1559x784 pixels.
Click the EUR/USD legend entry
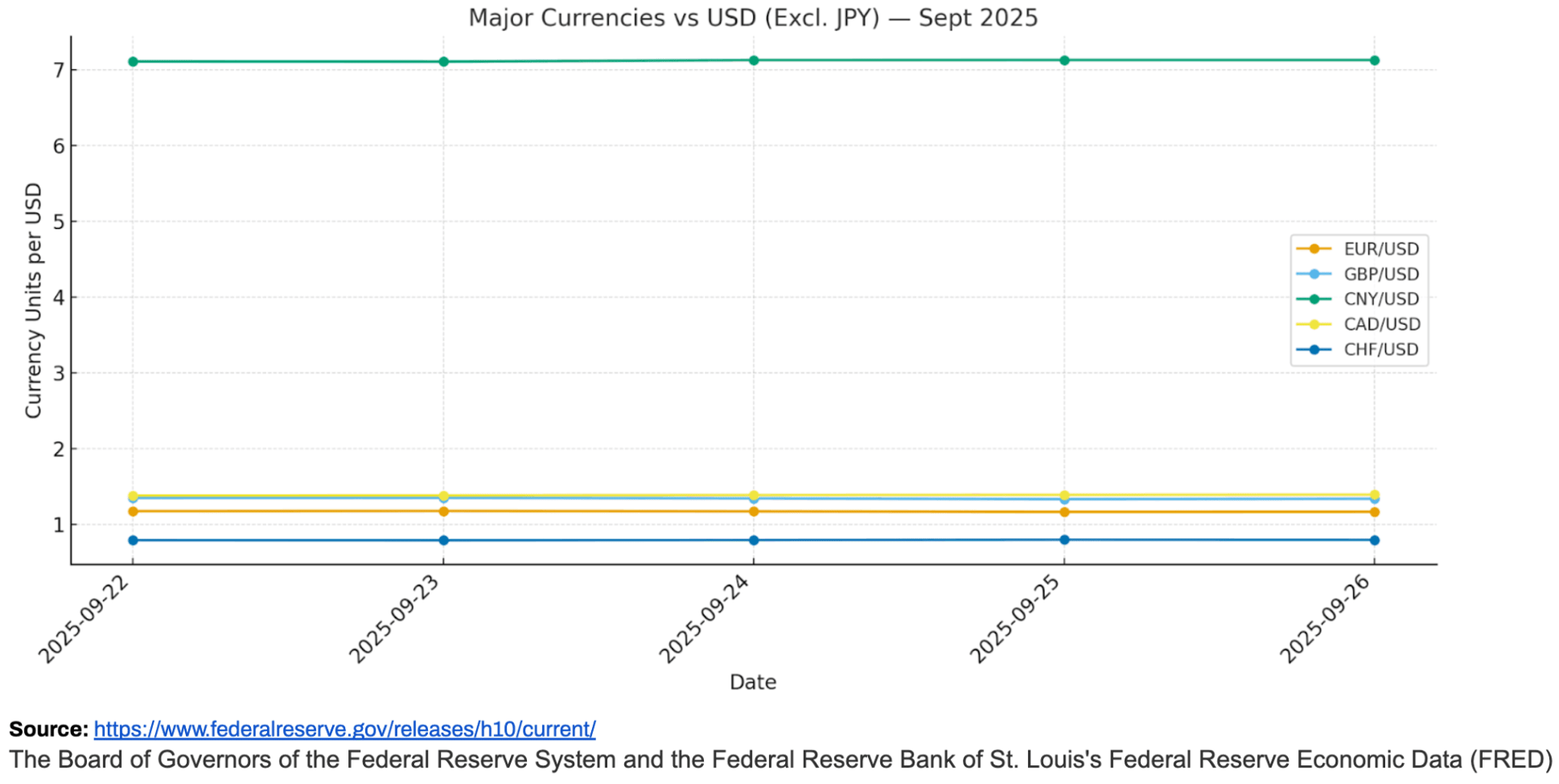tap(1380, 249)
